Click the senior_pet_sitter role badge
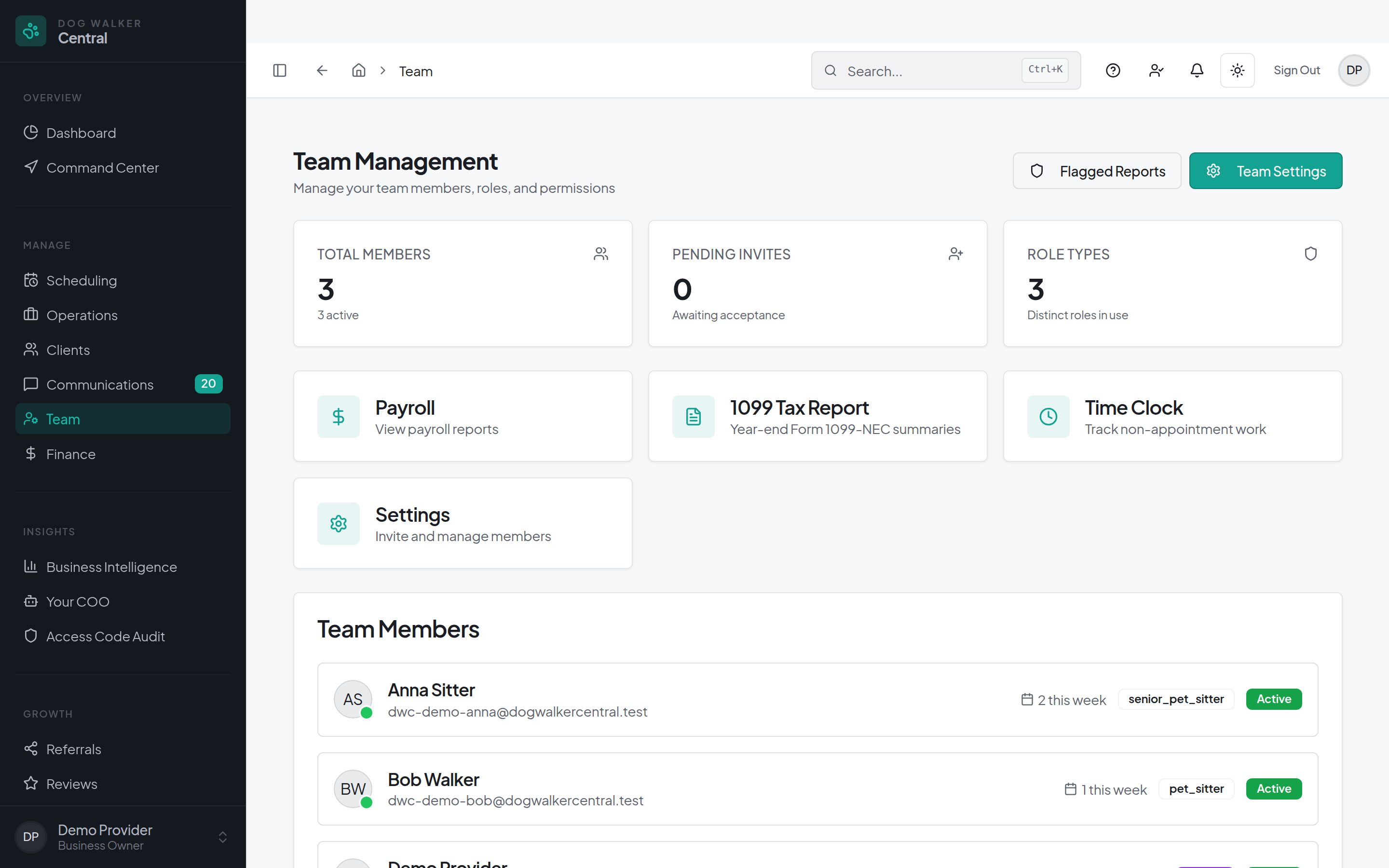Viewport: 1389px width, 868px height. pyautogui.click(x=1175, y=699)
